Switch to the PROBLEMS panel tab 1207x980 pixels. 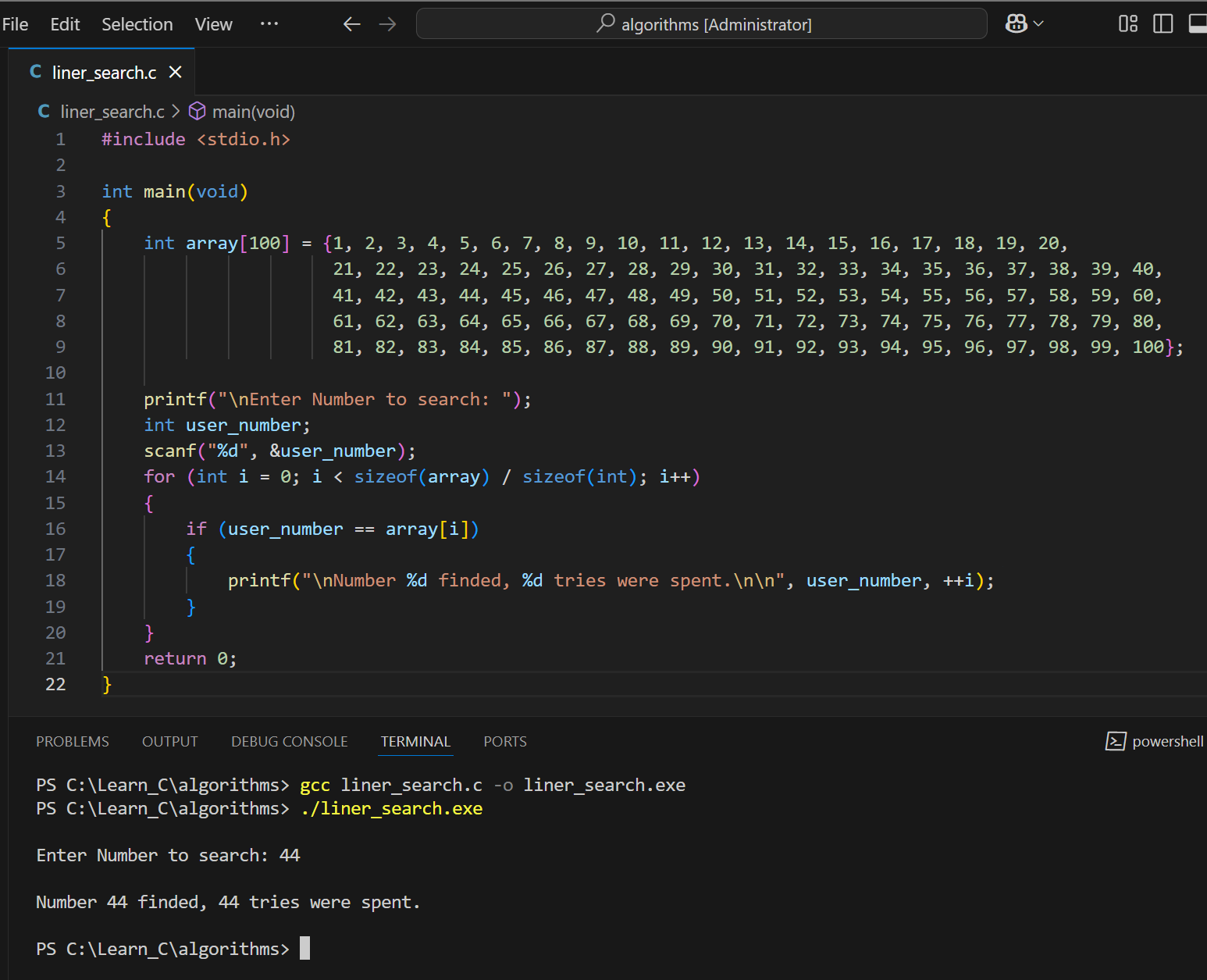[x=73, y=742]
